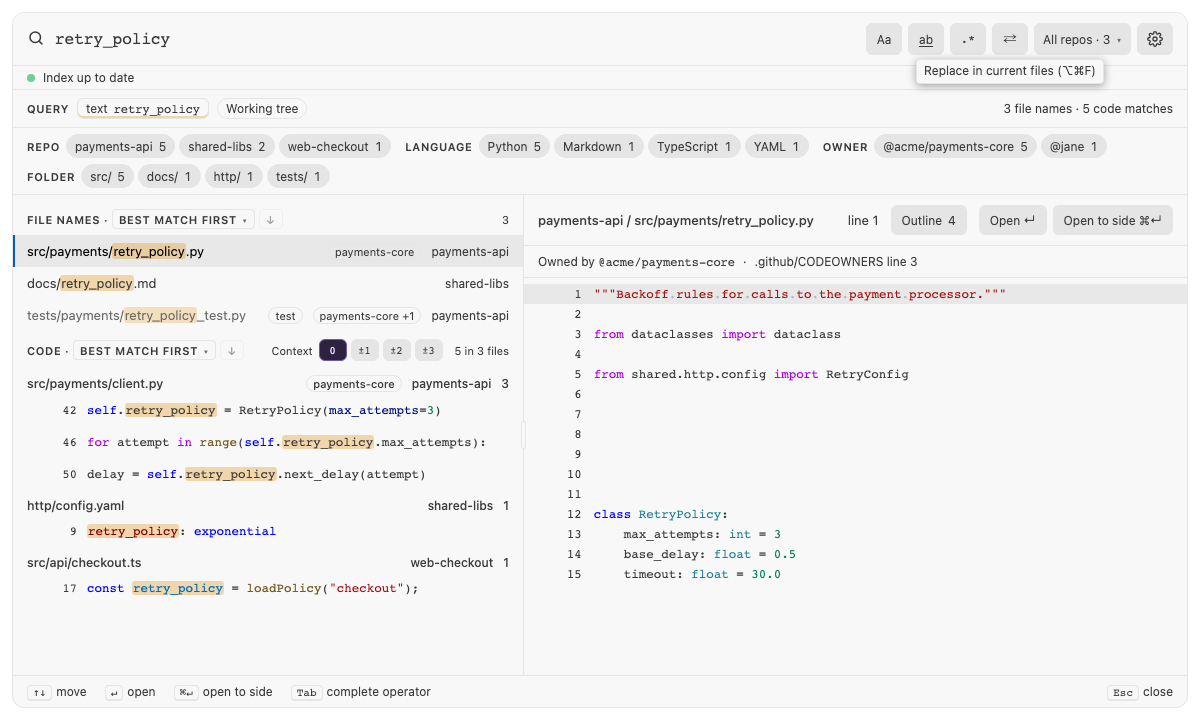Open the All repos scope dropdown
Image resolution: width=1200 pixels, height=720 pixels.
[x=1082, y=39]
